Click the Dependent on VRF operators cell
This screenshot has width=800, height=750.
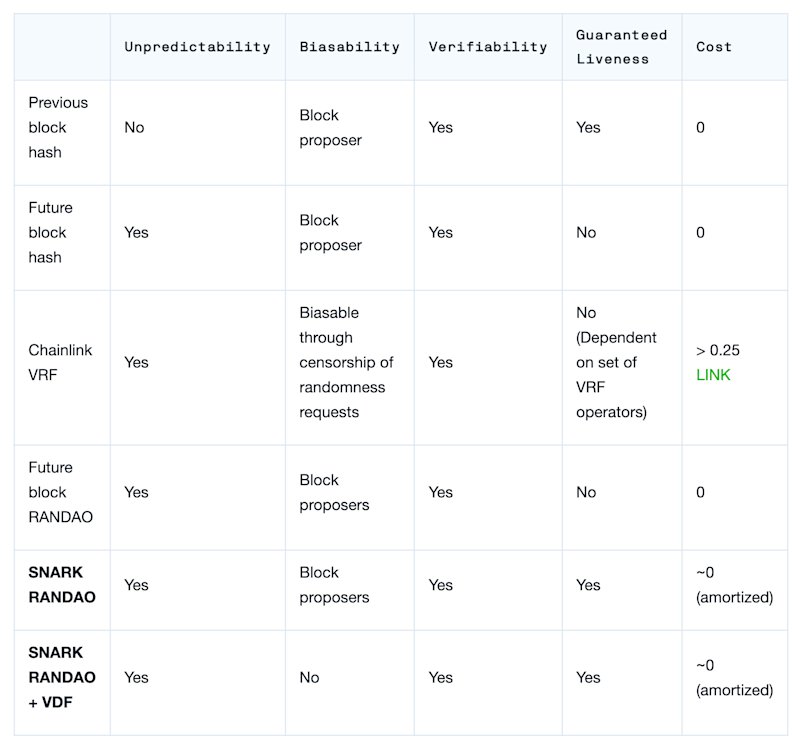(x=616, y=362)
